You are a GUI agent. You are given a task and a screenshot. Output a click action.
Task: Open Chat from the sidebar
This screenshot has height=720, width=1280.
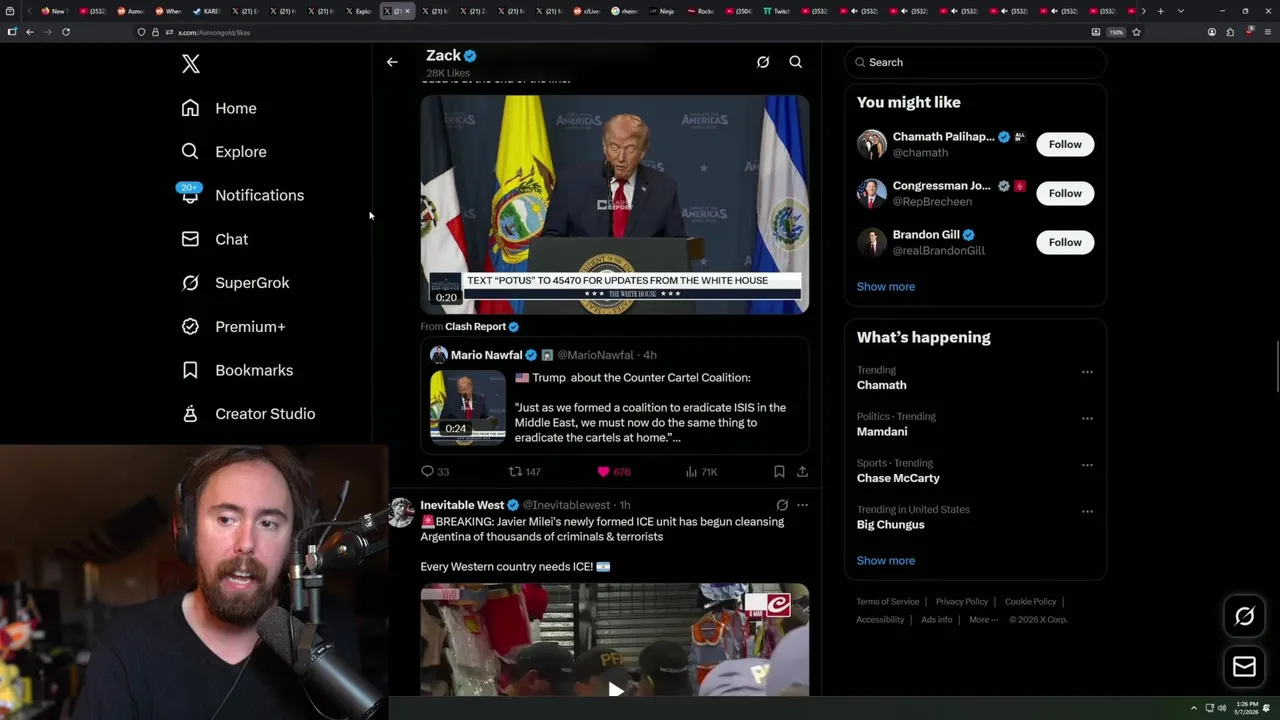pyautogui.click(x=214, y=239)
